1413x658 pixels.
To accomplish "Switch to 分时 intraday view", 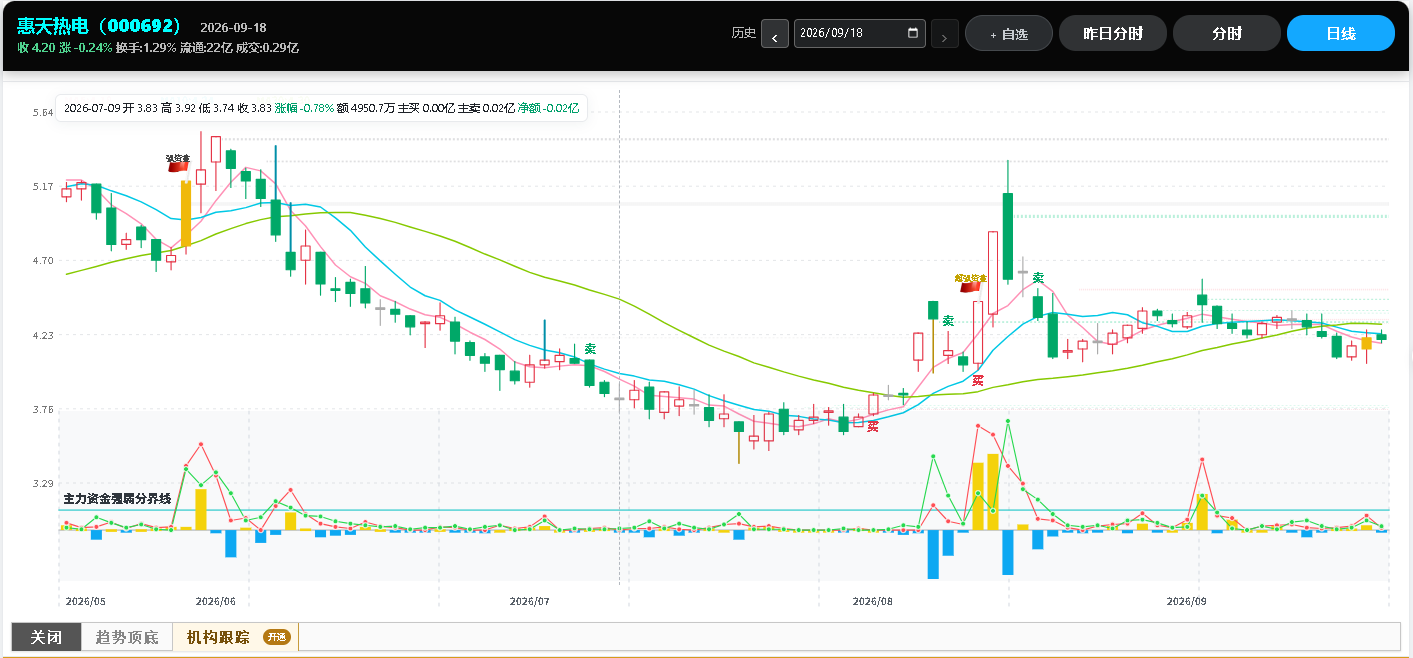I will (1227, 33).
